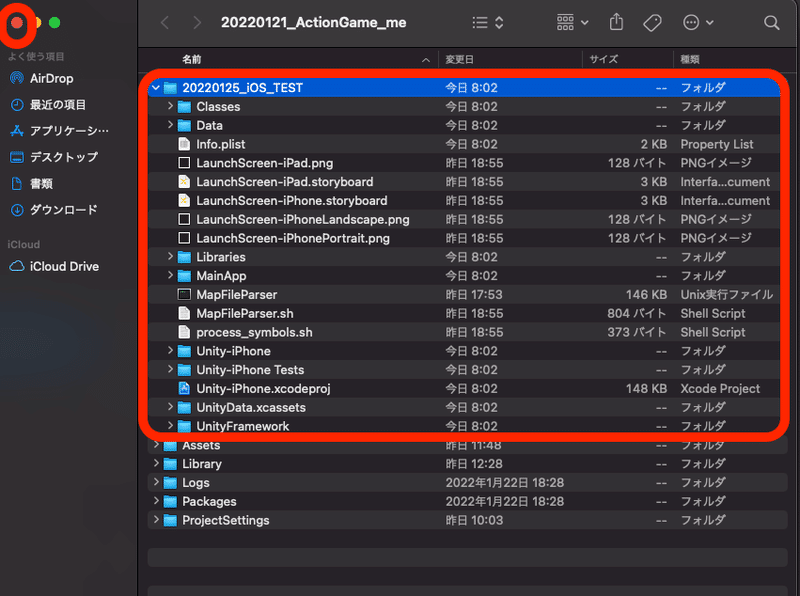
Task: Close the Finder window with red button
Action: click(x=17, y=22)
